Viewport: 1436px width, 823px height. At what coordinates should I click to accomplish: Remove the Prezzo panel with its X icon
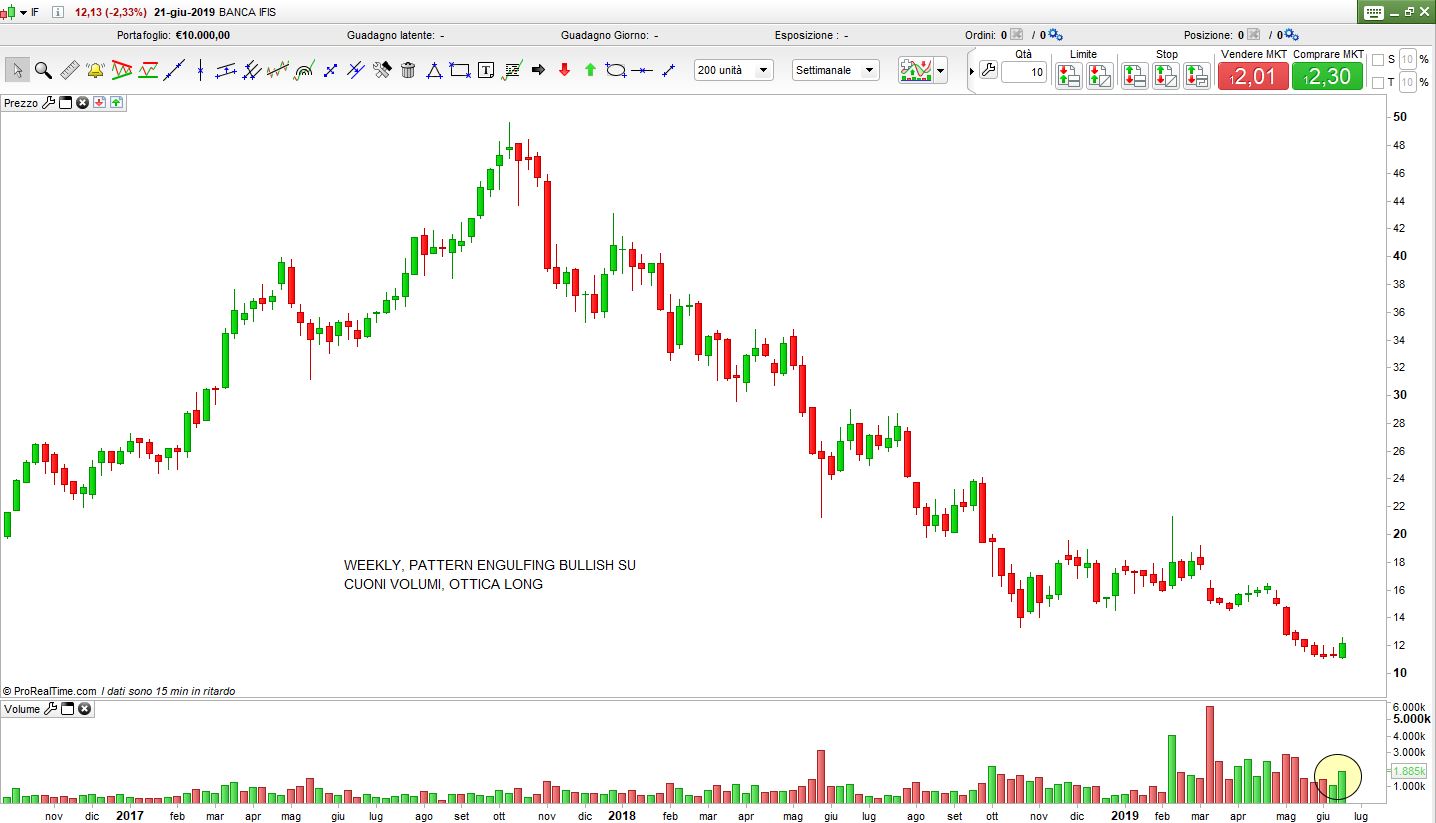pos(83,103)
